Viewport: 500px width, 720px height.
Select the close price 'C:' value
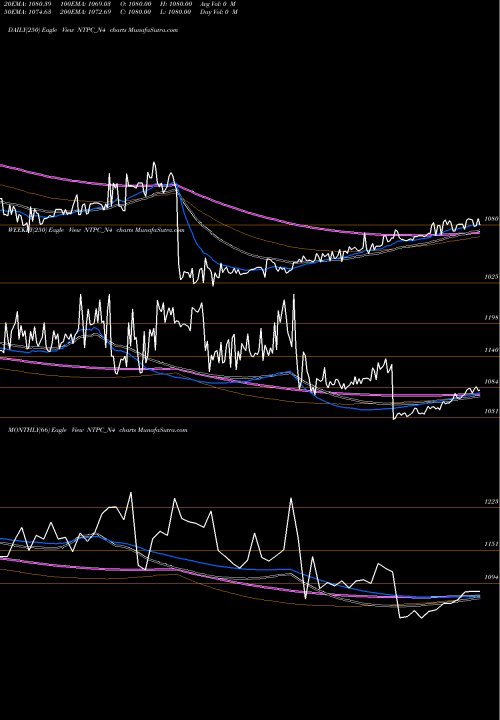[139, 12]
